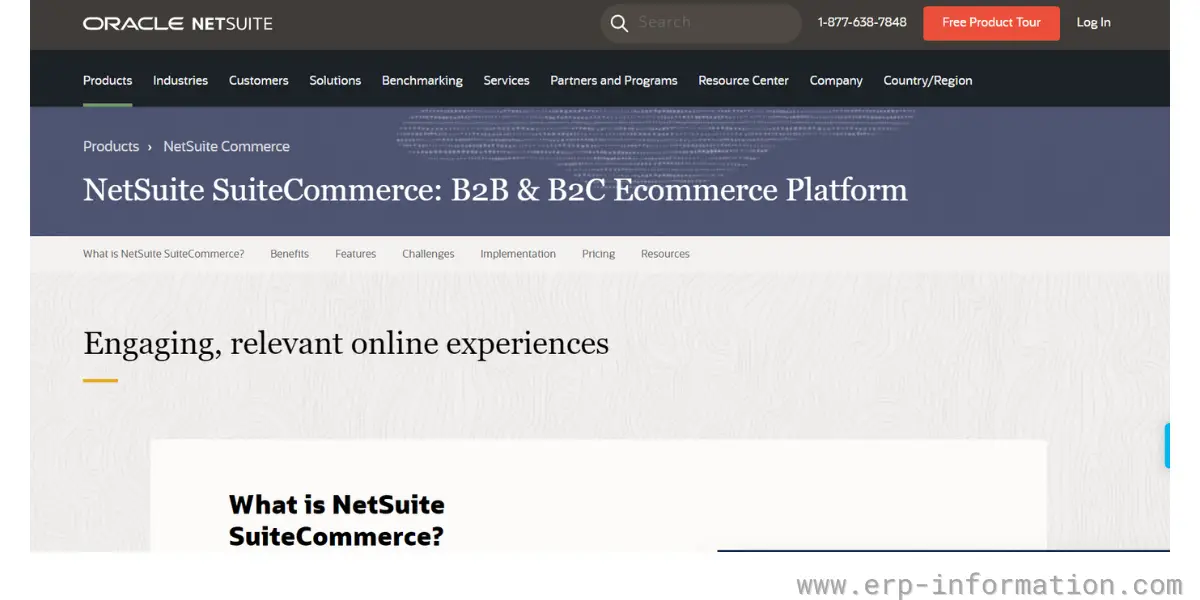Open the Benchmarking menu
Image resolution: width=1200 pixels, height=600 pixels.
click(x=422, y=80)
